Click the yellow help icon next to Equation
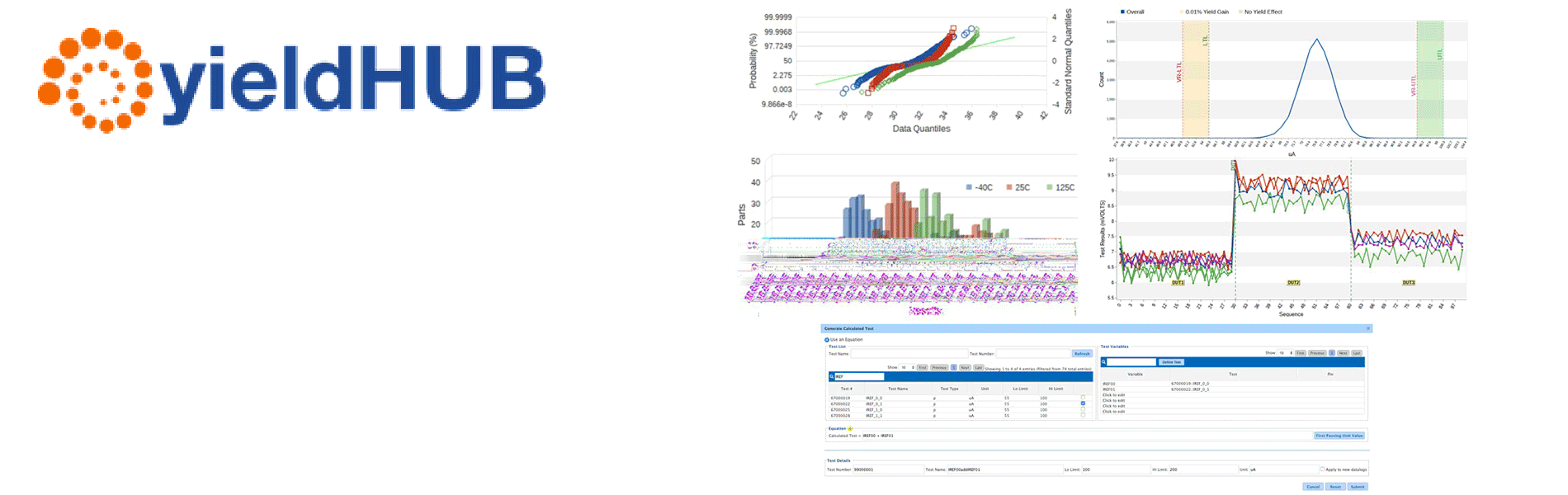This screenshot has height=495, width=1568. click(850, 428)
